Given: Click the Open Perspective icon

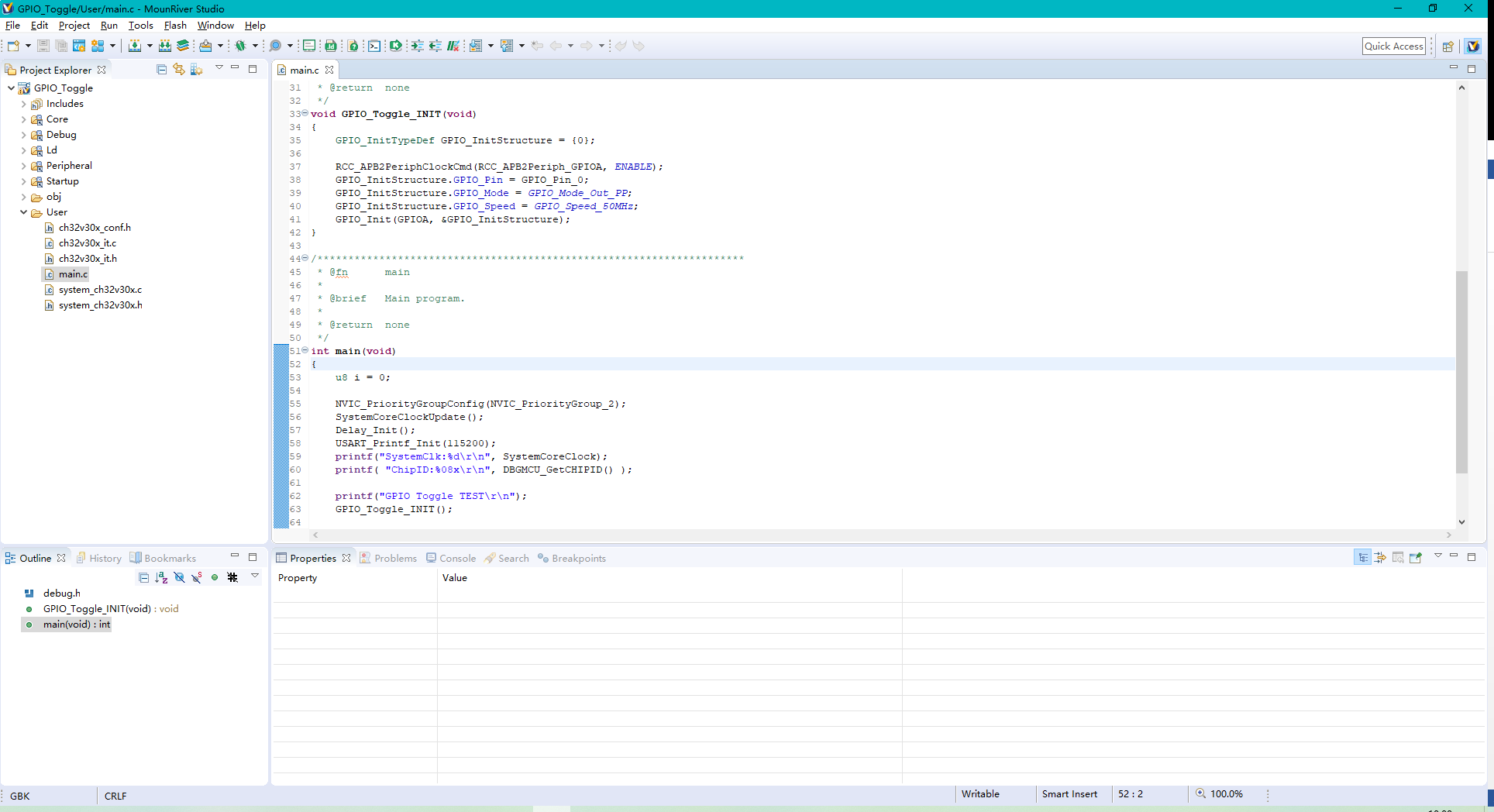Looking at the screenshot, I should (x=1448, y=46).
